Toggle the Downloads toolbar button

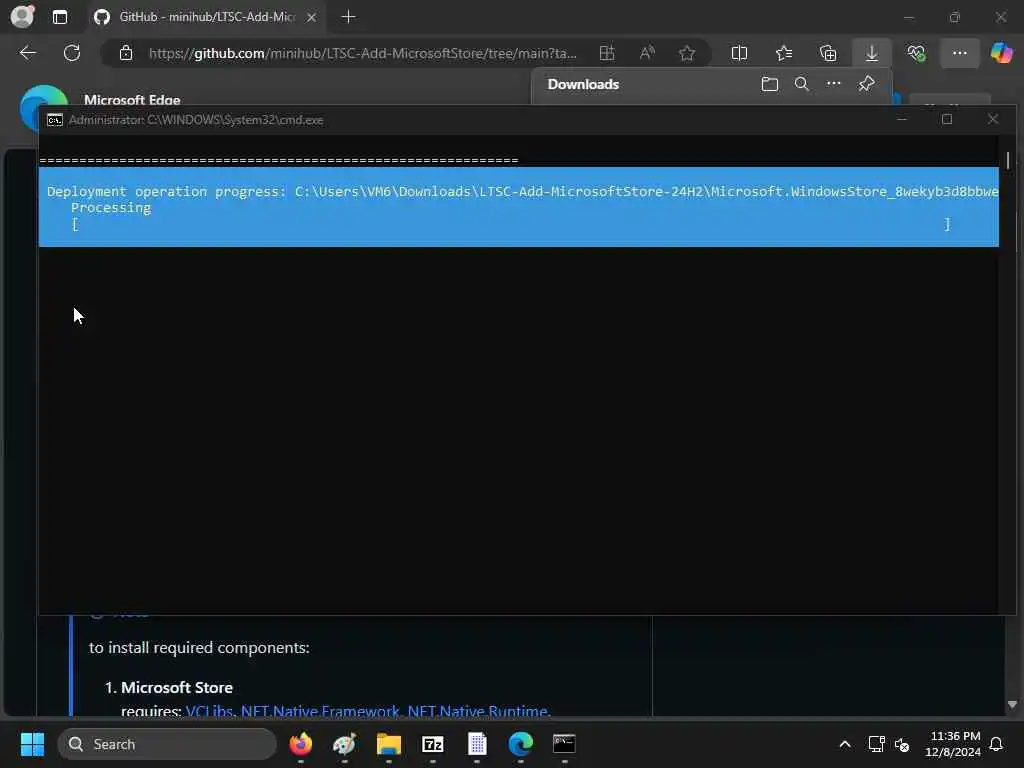pos(872,53)
